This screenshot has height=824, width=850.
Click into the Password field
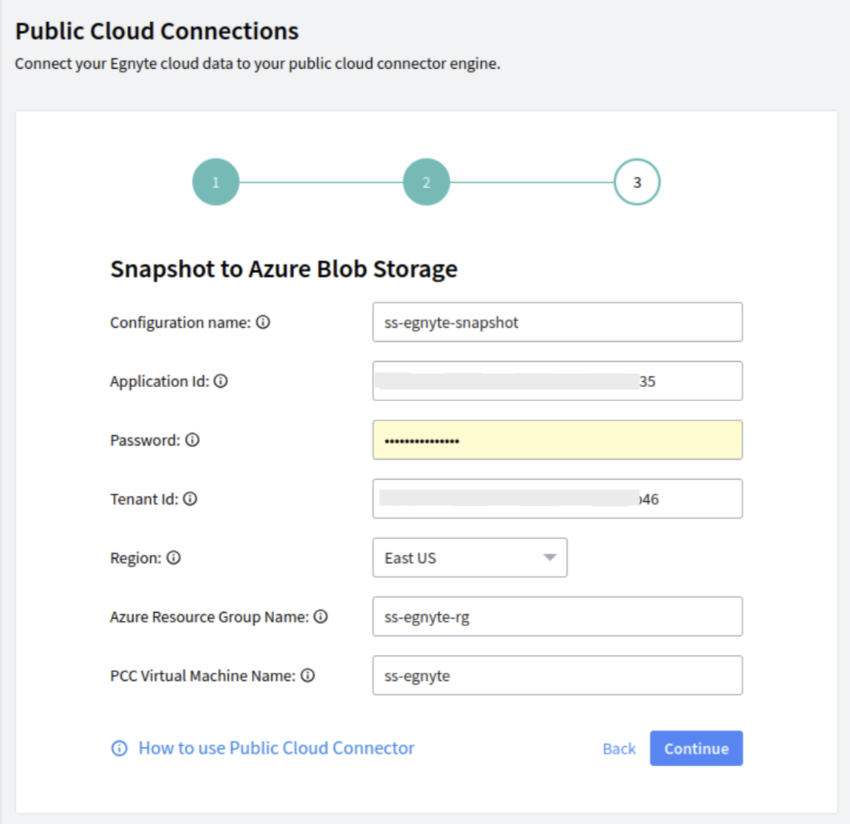[557, 440]
